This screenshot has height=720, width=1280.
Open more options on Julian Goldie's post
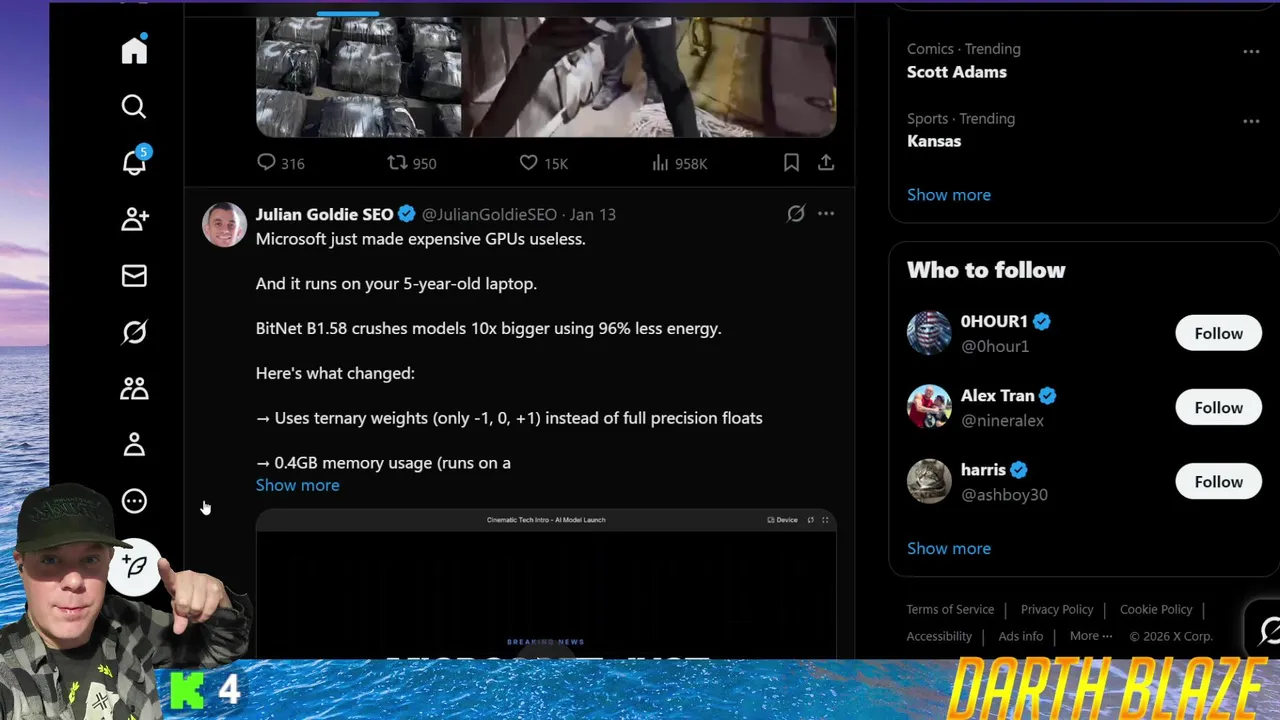[x=826, y=213]
